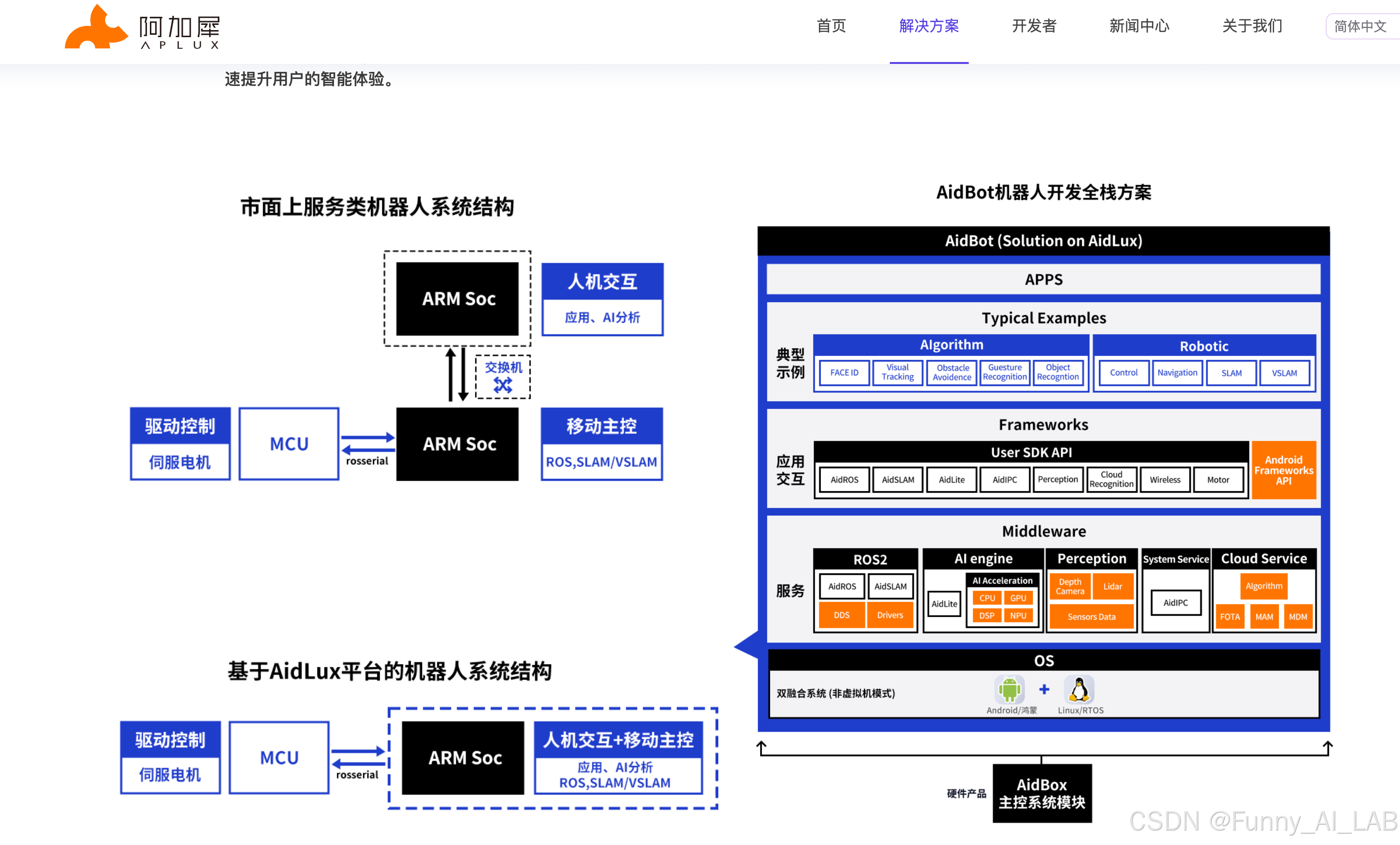Image resolution: width=1400 pixels, height=845 pixels.
Task: Click the Object Recogntion box
Action: click(x=1058, y=373)
